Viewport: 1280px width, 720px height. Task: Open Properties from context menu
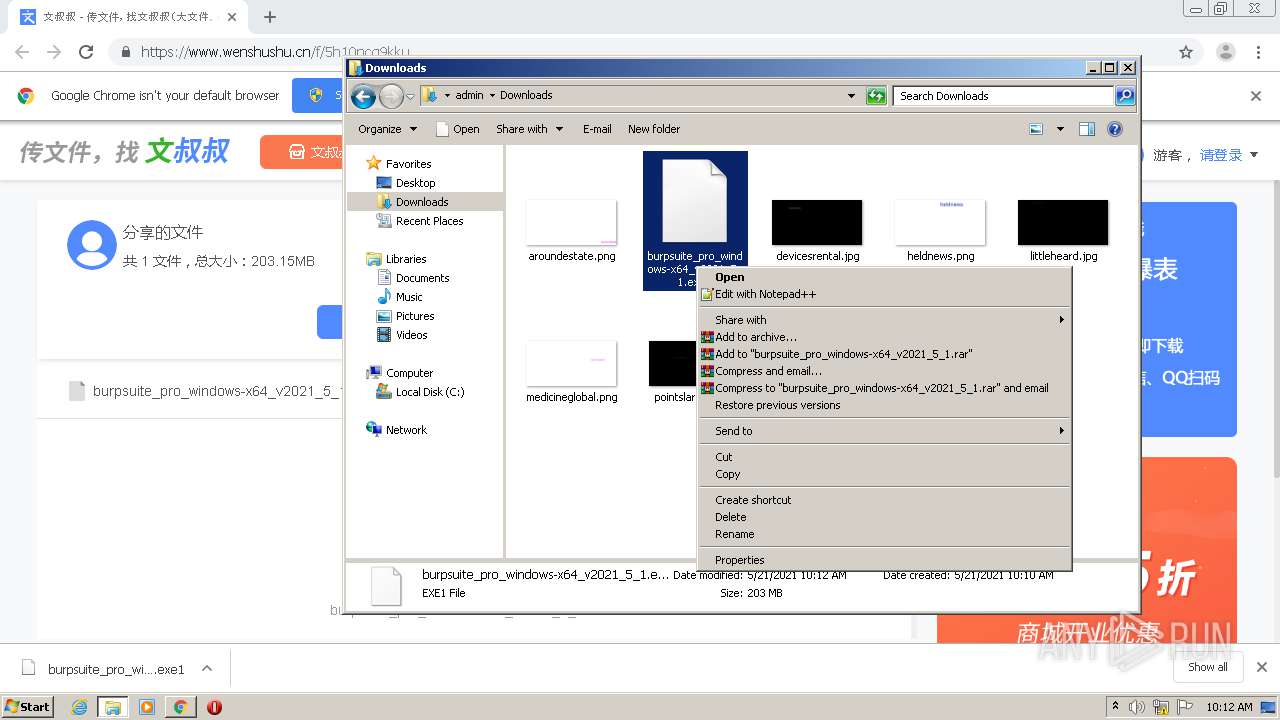coord(884,560)
